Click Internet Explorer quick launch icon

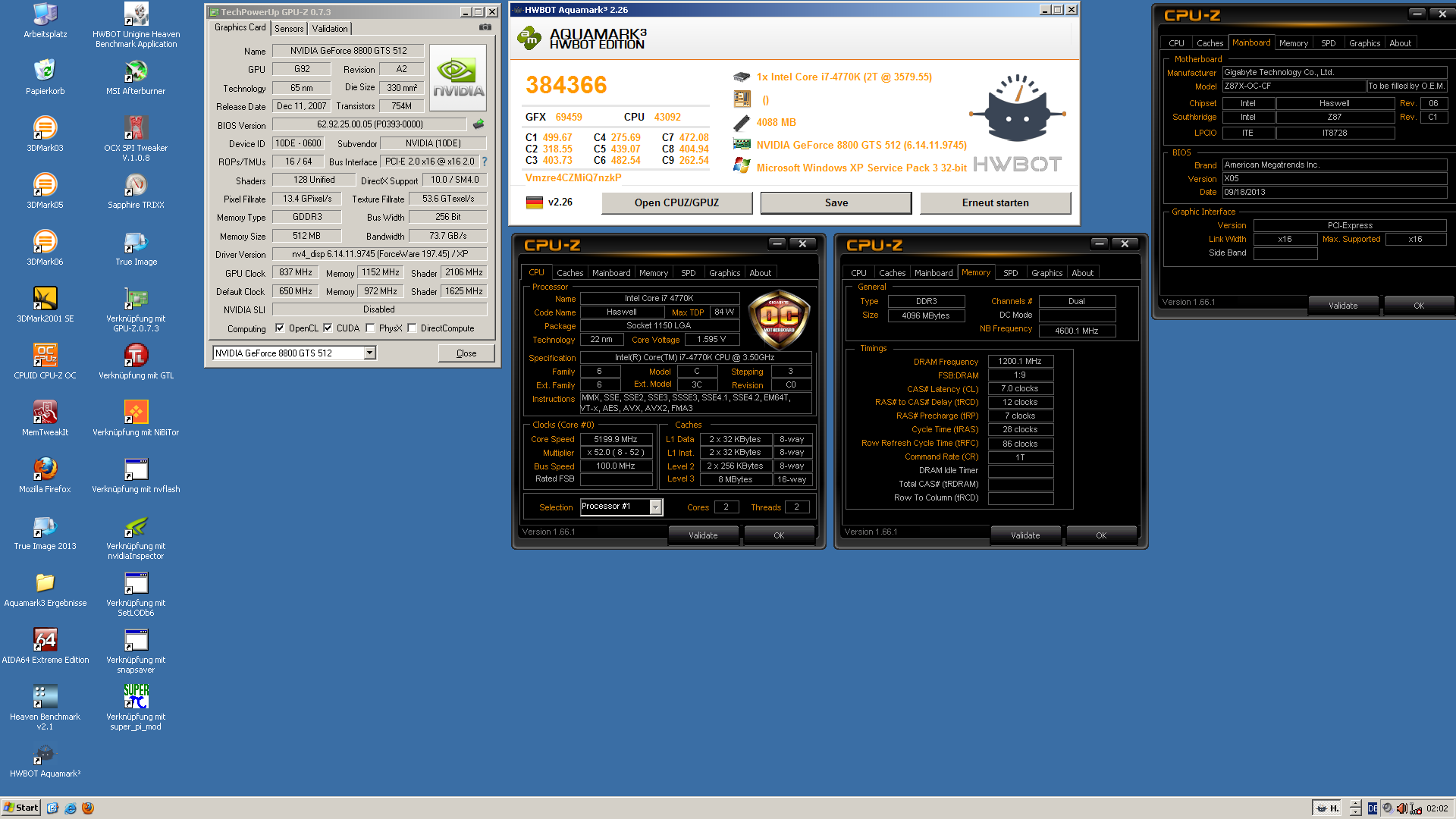pyautogui.click(x=71, y=808)
